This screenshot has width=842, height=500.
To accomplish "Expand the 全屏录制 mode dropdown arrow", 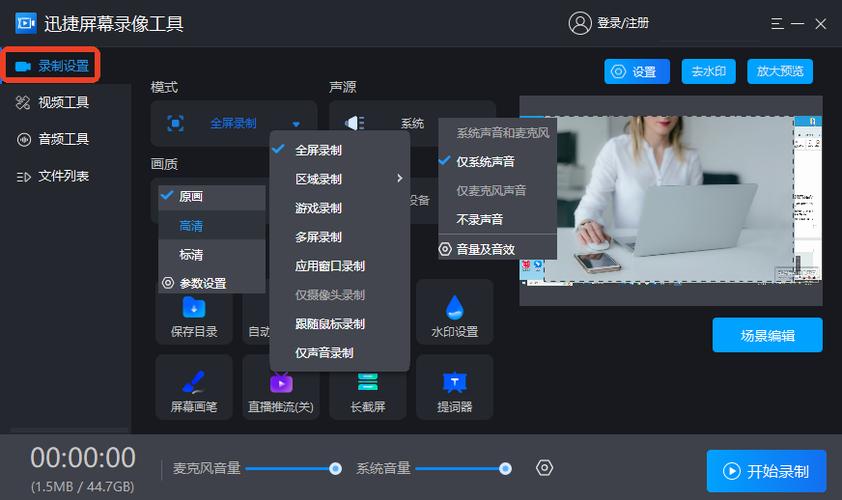I will pos(296,124).
